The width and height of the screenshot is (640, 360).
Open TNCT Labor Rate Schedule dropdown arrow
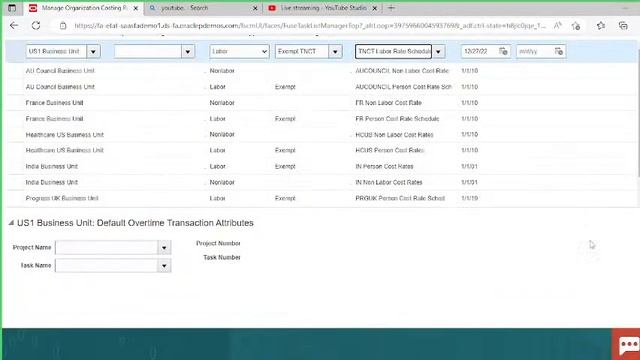438,52
